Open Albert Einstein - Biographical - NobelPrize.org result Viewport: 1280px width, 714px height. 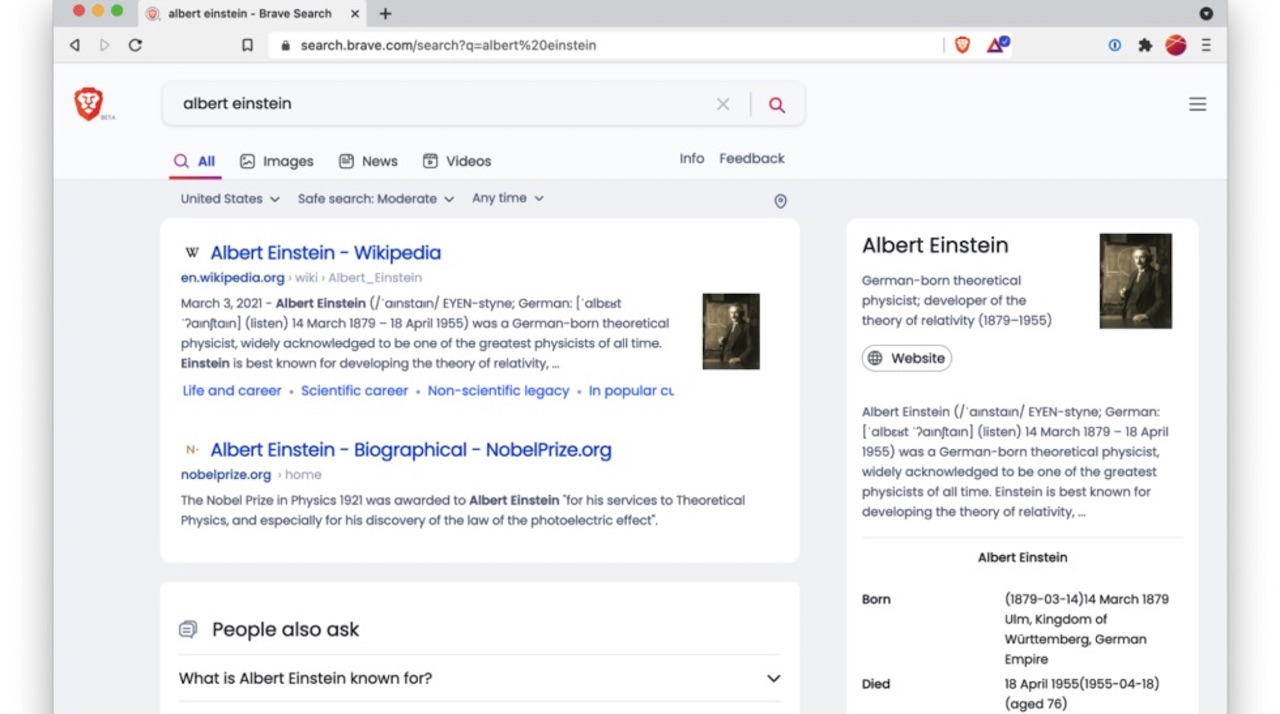click(x=411, y=450)
